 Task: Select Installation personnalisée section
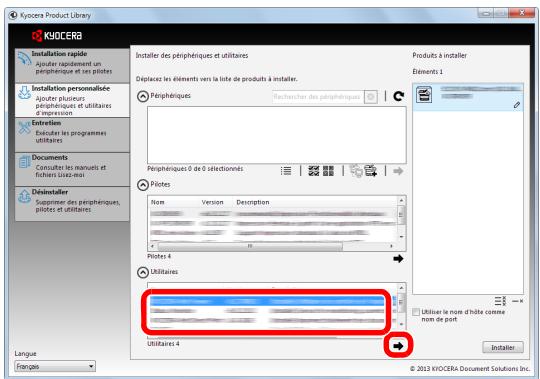(x=72, y=100)
